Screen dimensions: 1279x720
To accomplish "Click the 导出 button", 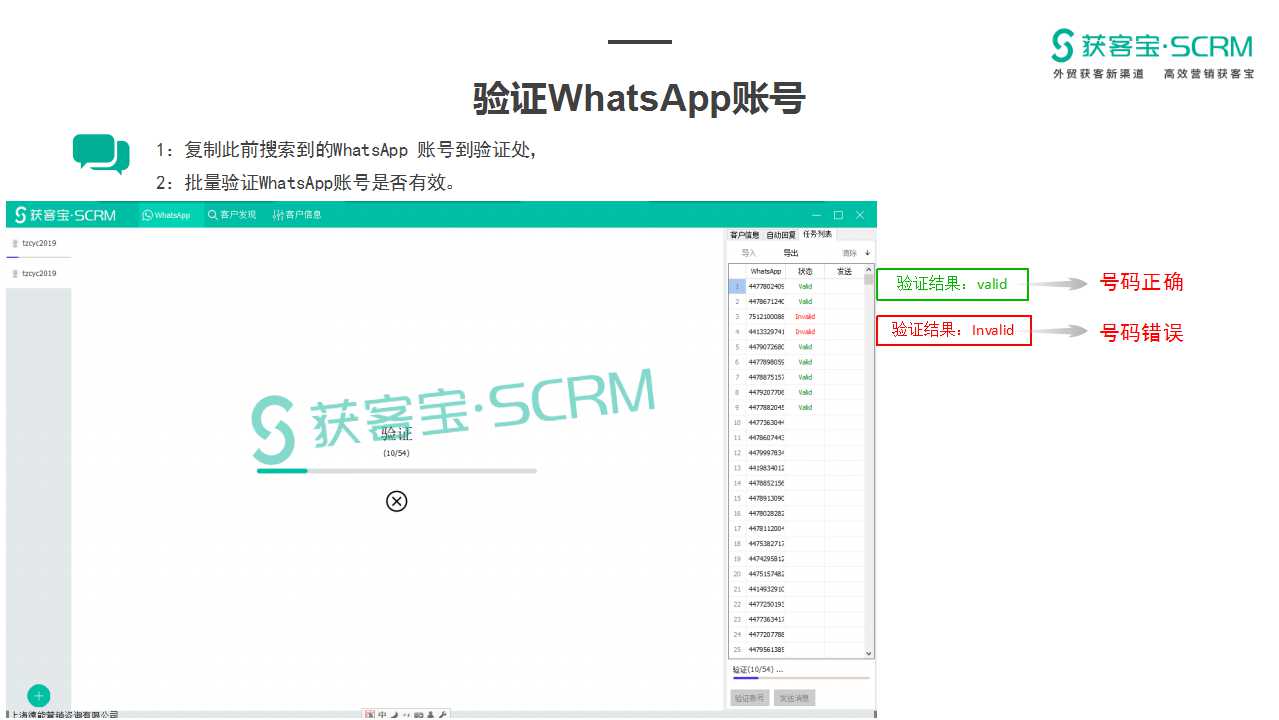I will tap(791, 253).
